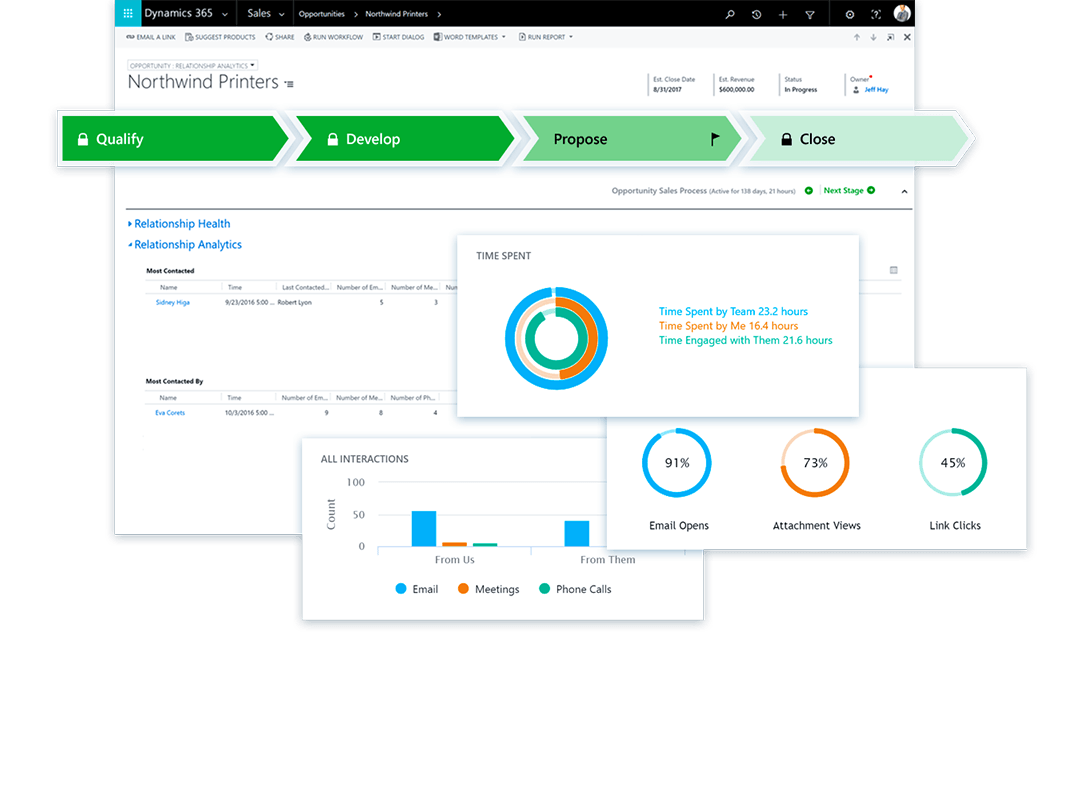
Task: Open the Dynamics 365 app launcher grid
Action: click(x=128, y=14)
